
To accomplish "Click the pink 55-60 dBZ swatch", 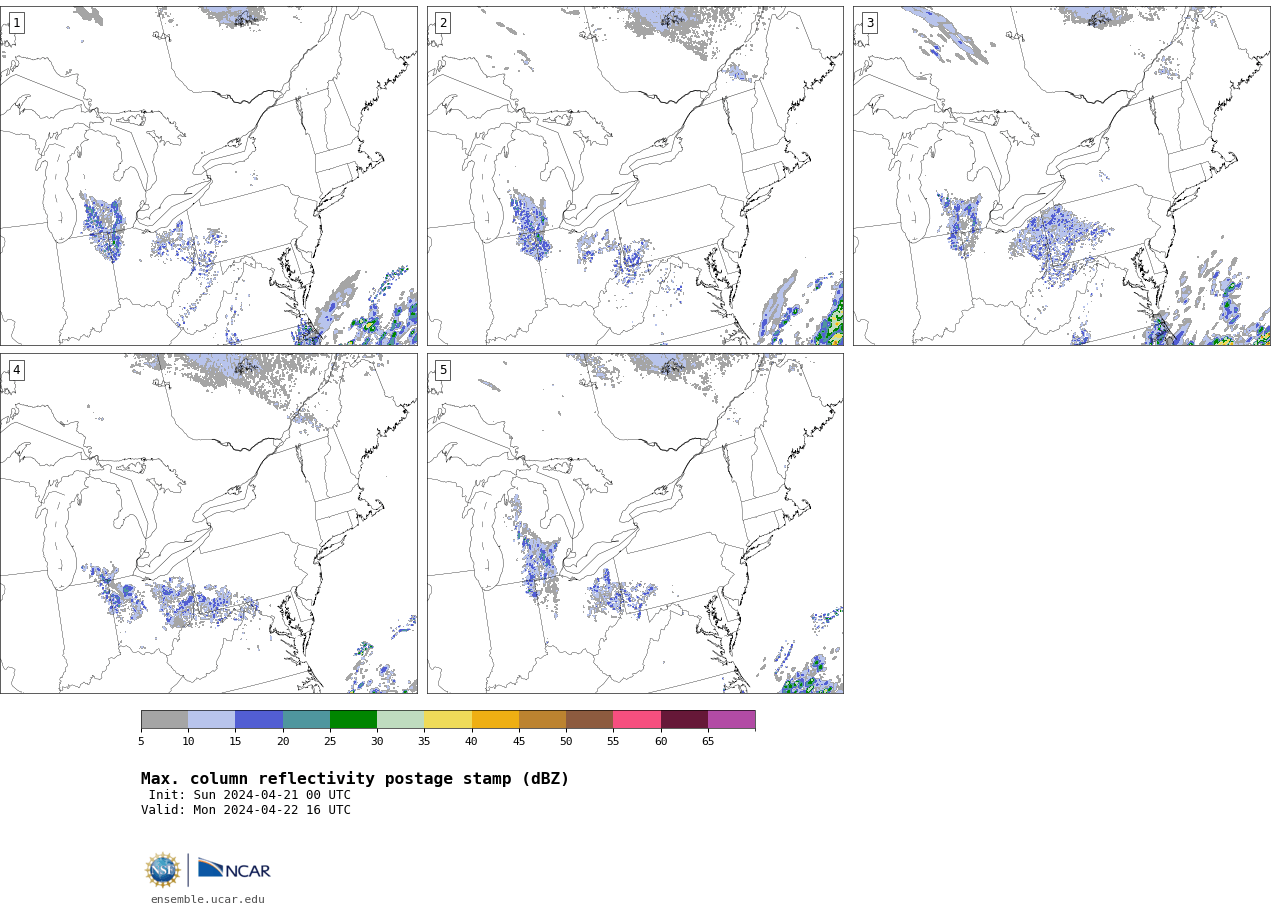I will (x=637, y=720).
